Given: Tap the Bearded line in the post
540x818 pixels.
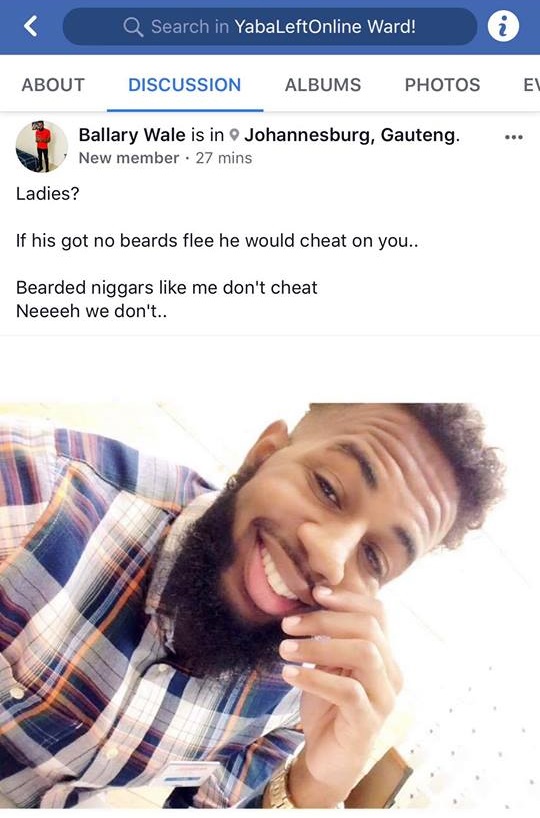Looking at the screenshot, I should [166, 287].
